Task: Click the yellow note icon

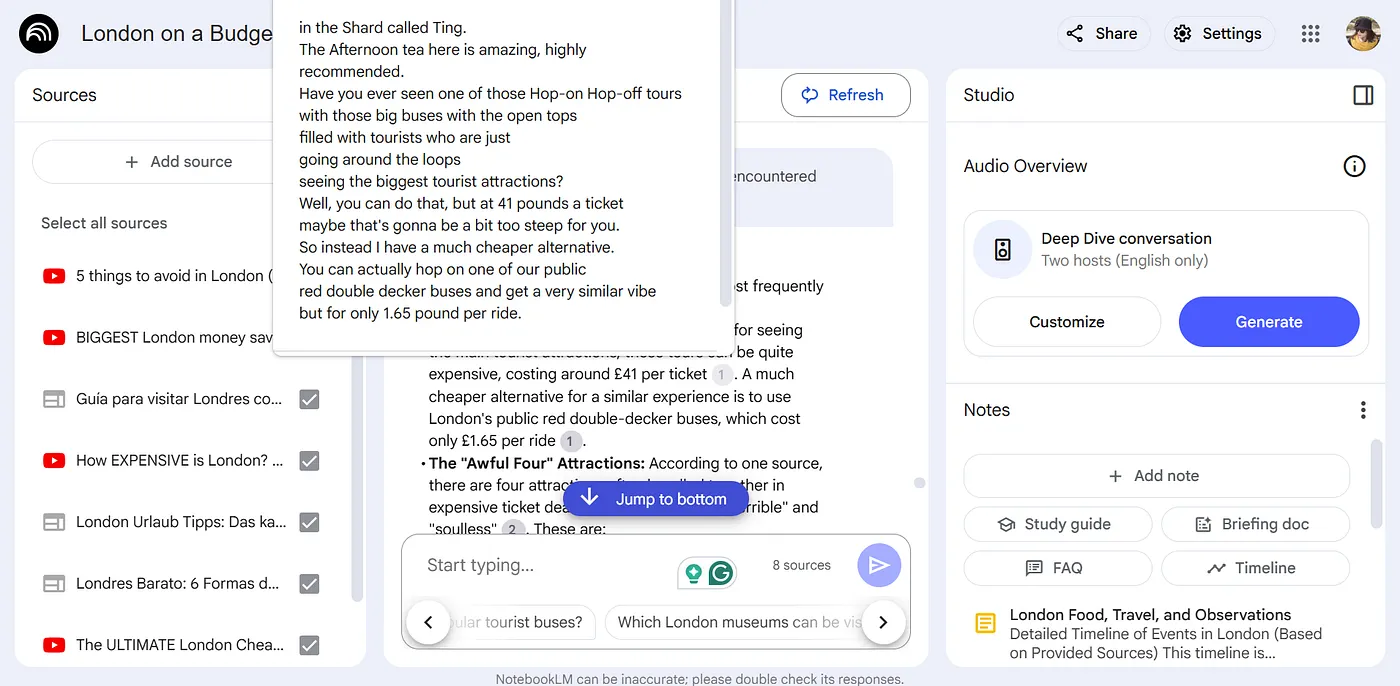Action: (985, 624)
